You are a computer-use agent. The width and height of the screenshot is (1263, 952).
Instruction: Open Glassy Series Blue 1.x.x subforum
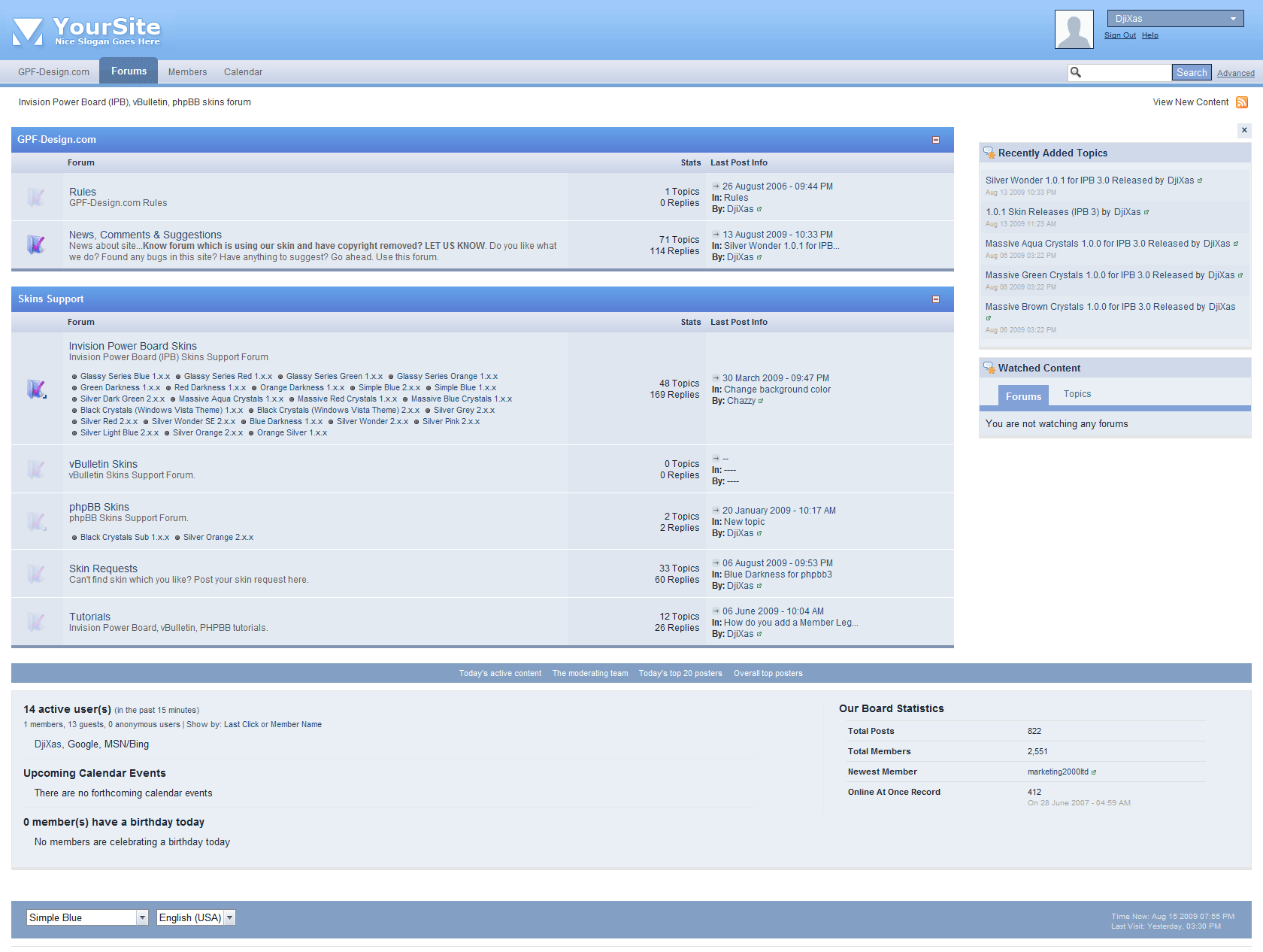125,376
